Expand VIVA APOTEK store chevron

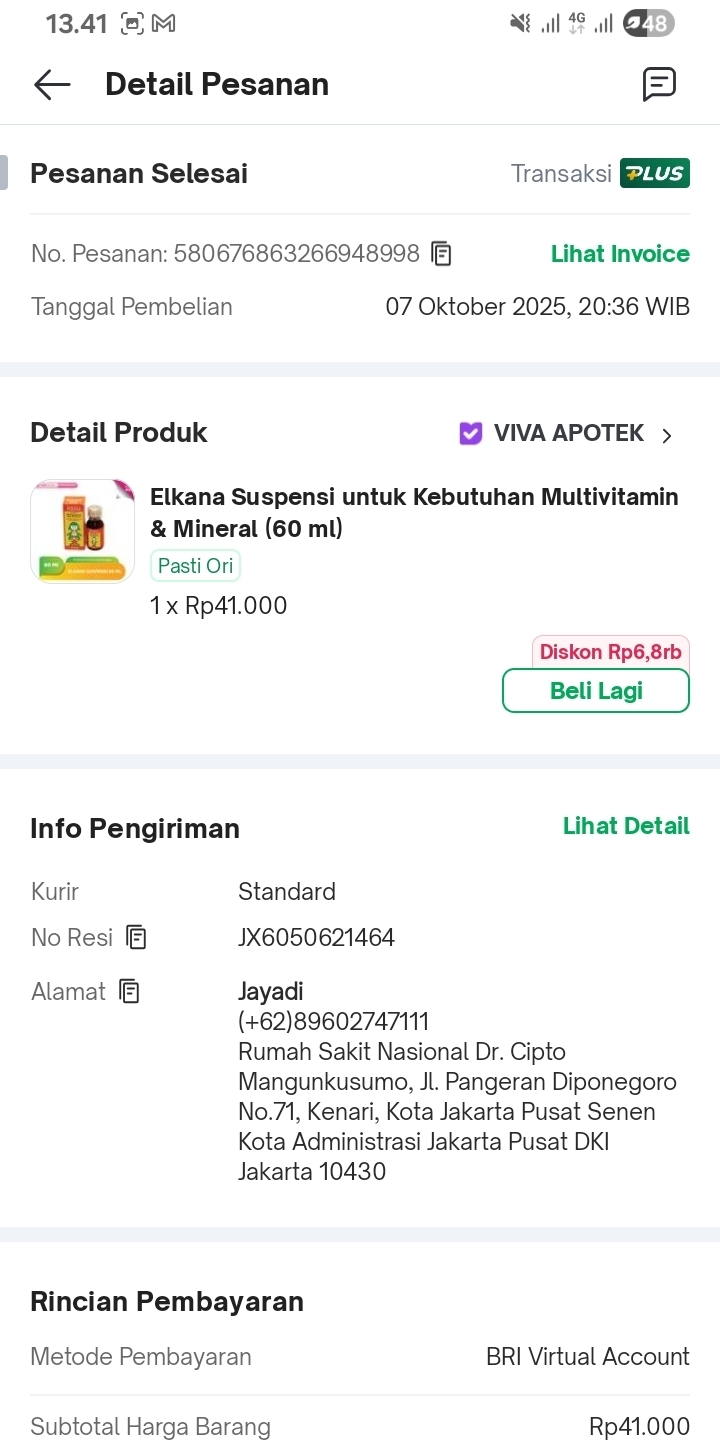coord(667,435)
